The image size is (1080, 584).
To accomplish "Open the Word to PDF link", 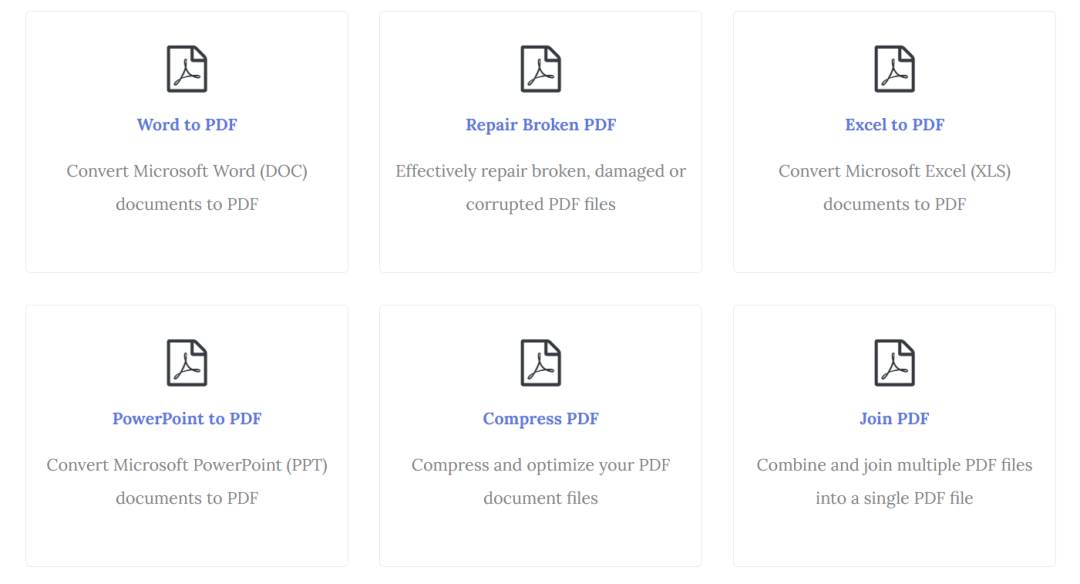I will [x=187, y=125].
